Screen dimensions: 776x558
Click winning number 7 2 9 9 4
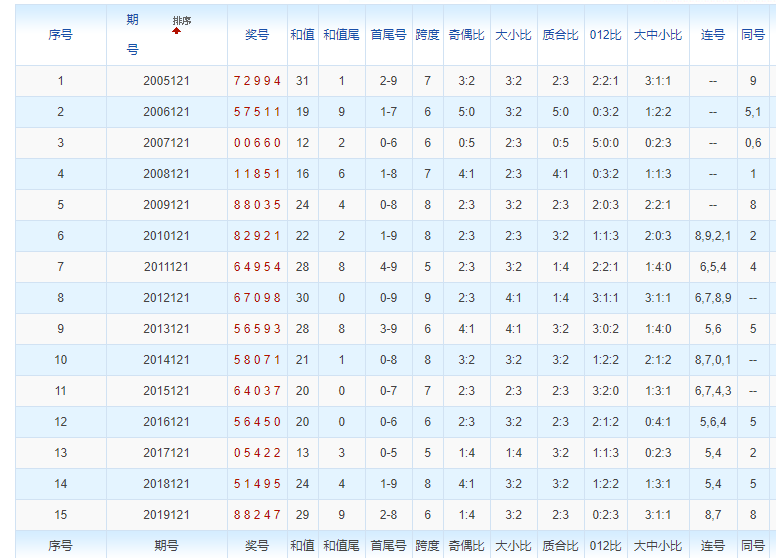coord(257,81)
